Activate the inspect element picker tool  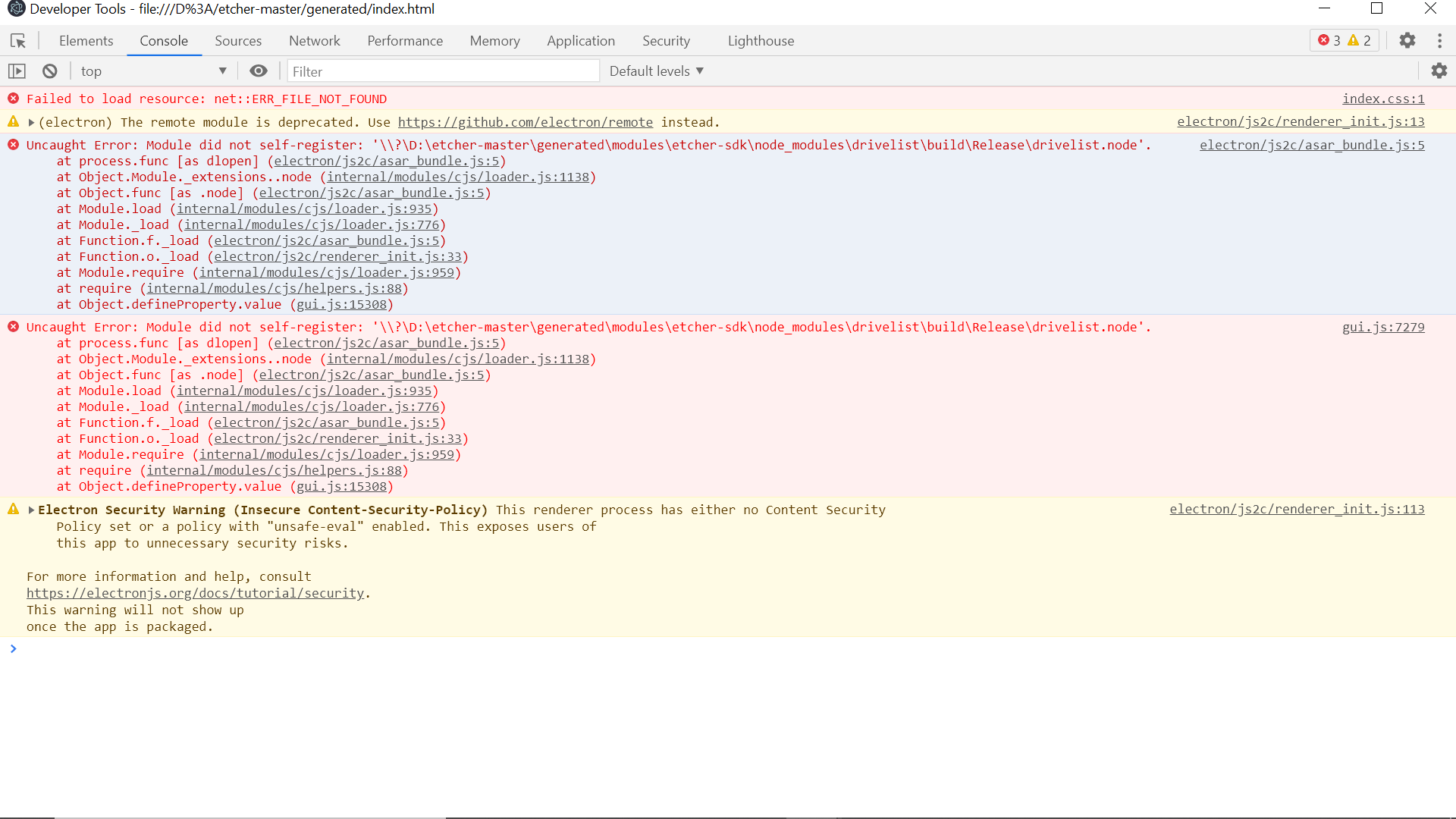tap(17, 40)
